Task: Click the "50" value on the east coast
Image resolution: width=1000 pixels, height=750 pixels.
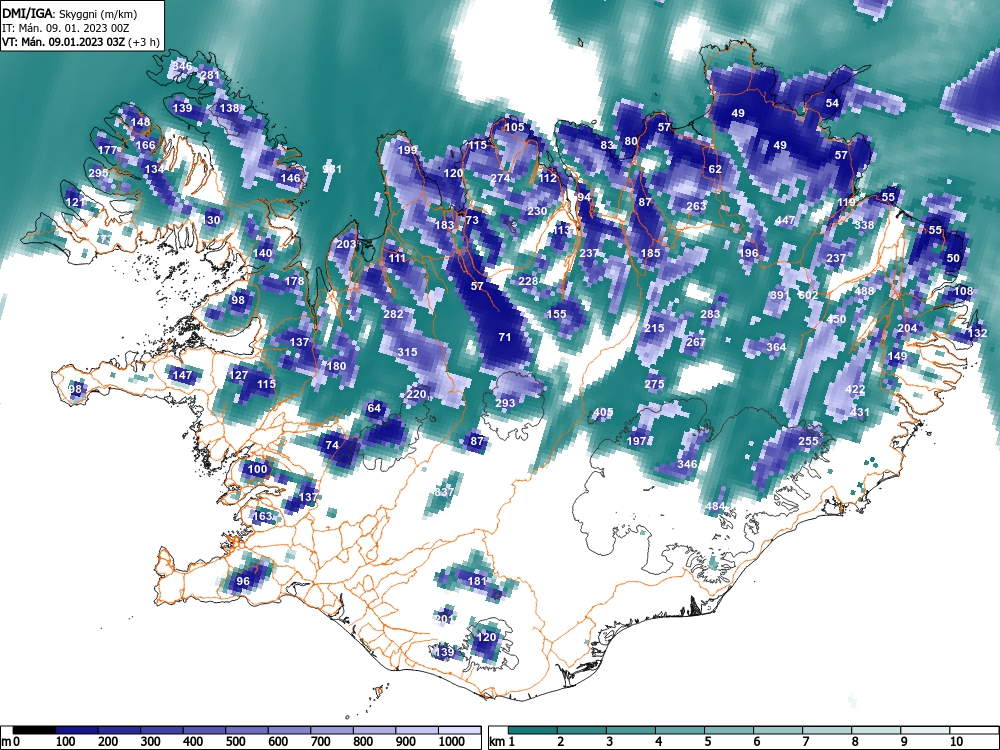Action: coord(953,258)
